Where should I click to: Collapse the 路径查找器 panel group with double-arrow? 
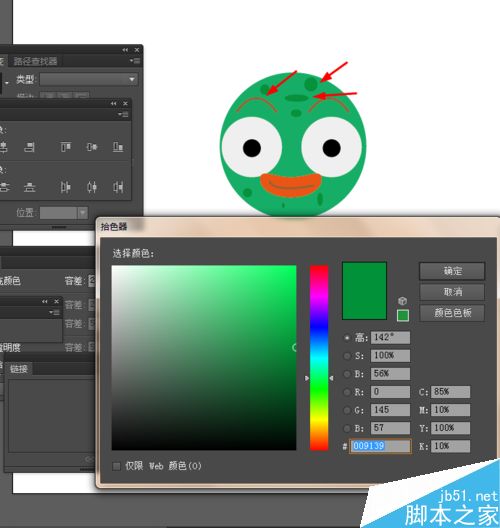pos(125,50)
